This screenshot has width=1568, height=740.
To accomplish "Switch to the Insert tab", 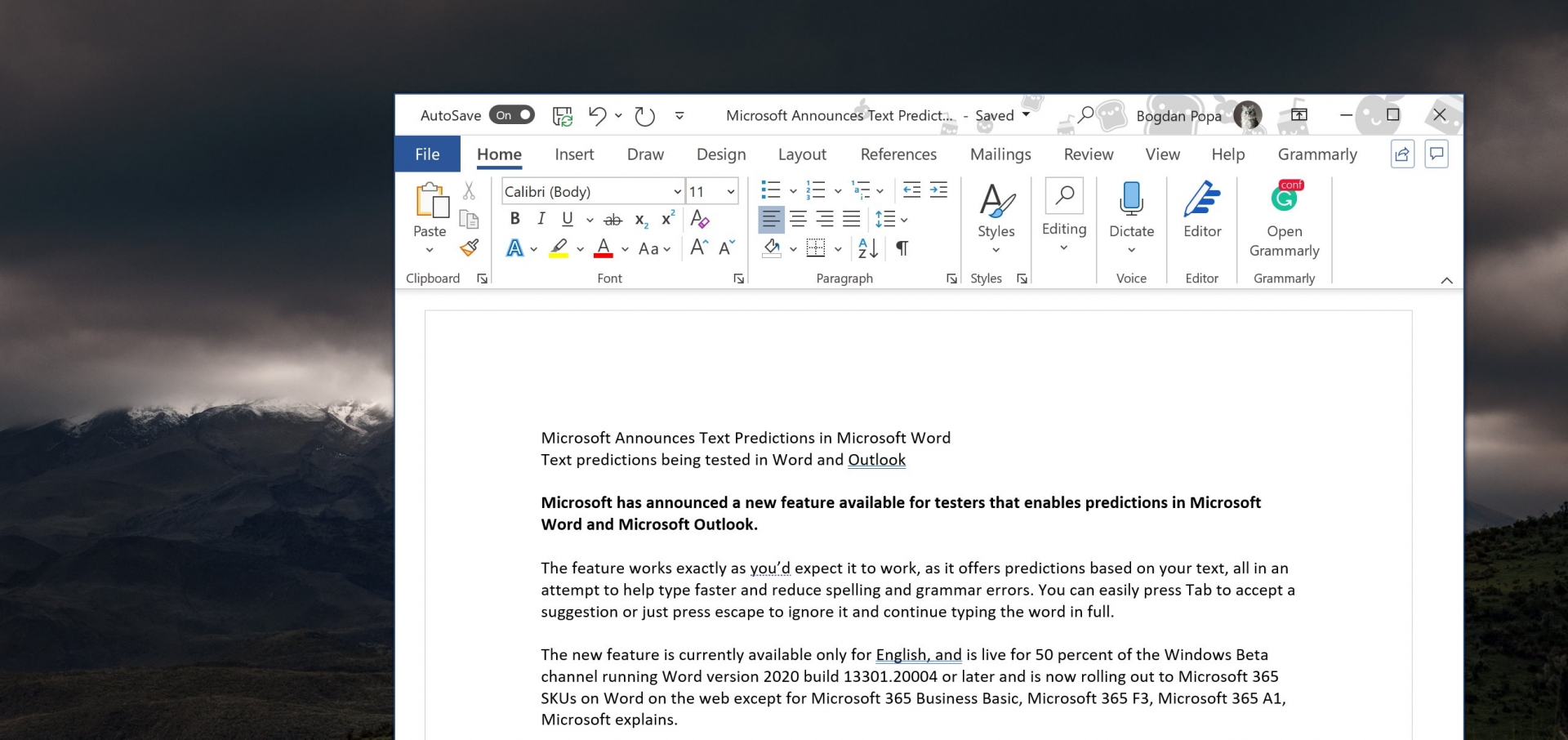I will point(574,154).
